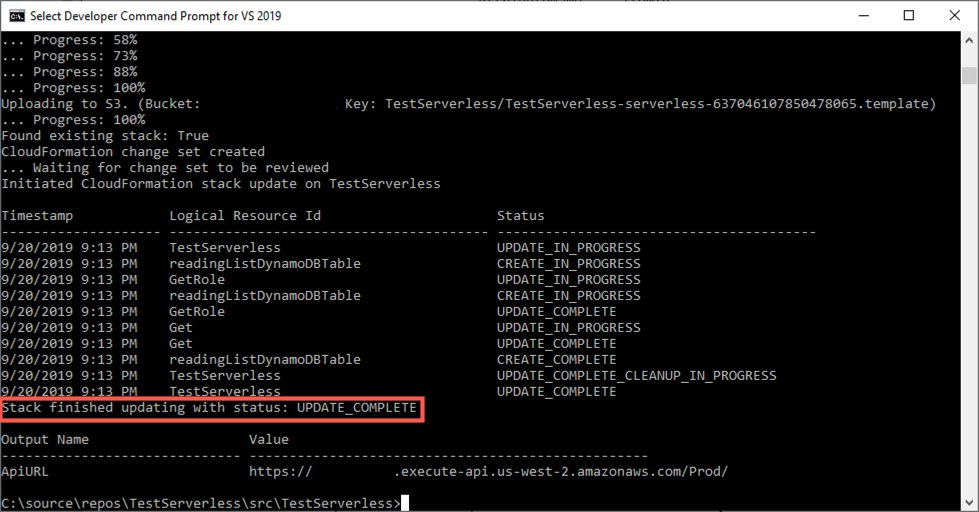Click 'Stack finished updating with status: UPDATE_COMPLETE' line
The height and width of the screenshot is (512, 979).
[209, 408]
